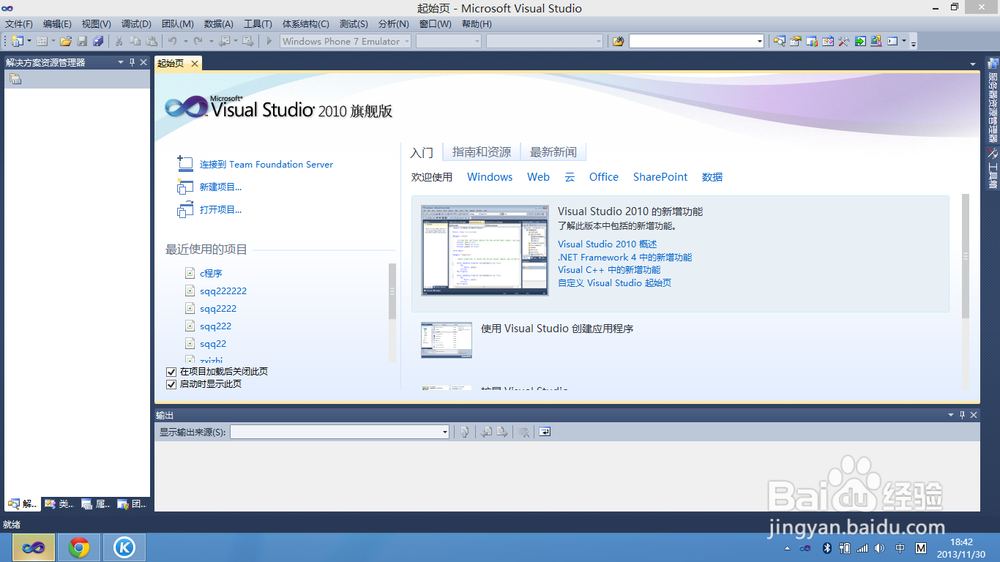Click the Find in Files icon

(x=618, y=41)
